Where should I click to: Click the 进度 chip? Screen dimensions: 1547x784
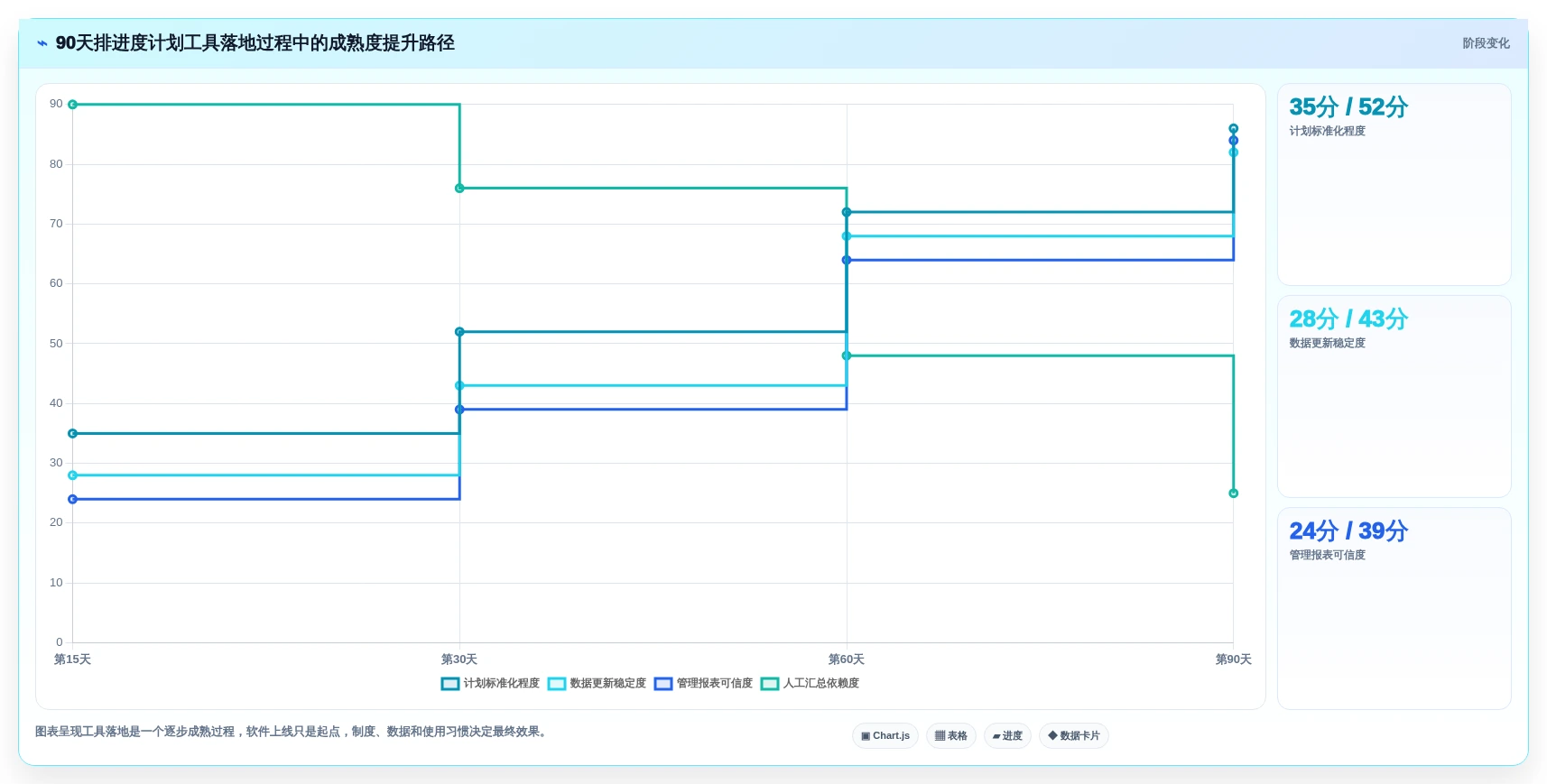point(1007,736)
